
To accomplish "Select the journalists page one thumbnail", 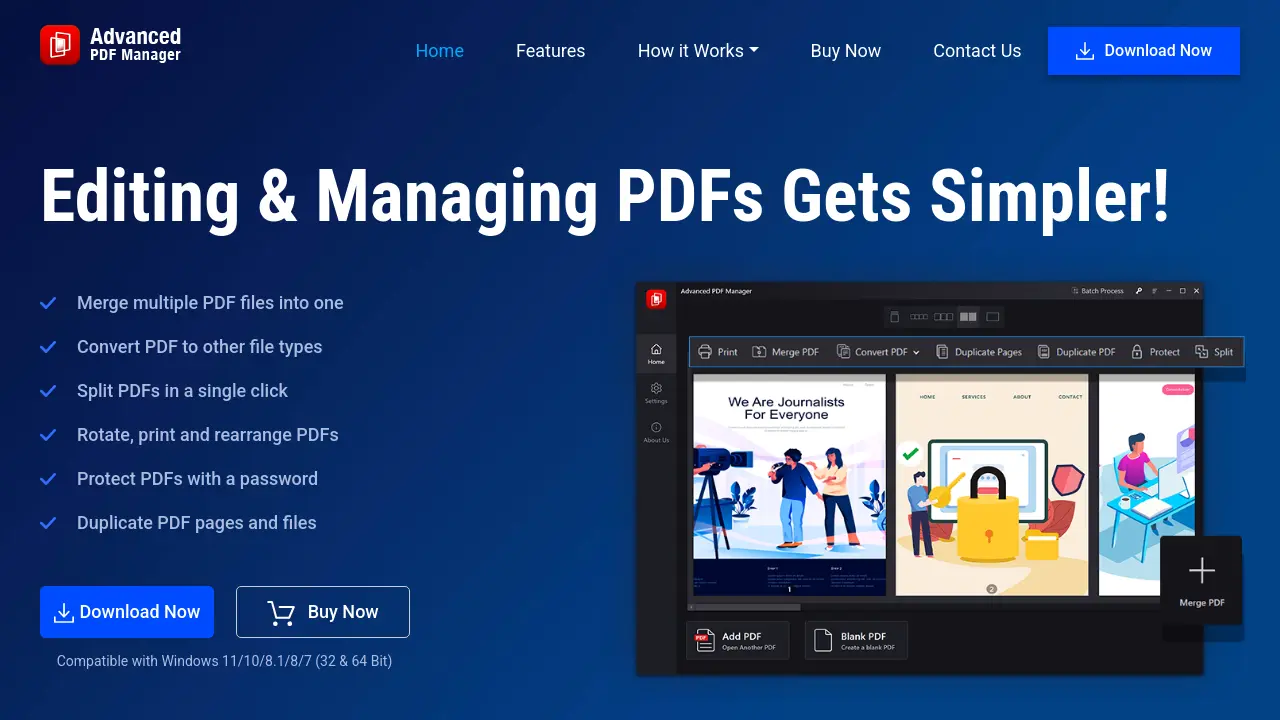I will [789, 485].
